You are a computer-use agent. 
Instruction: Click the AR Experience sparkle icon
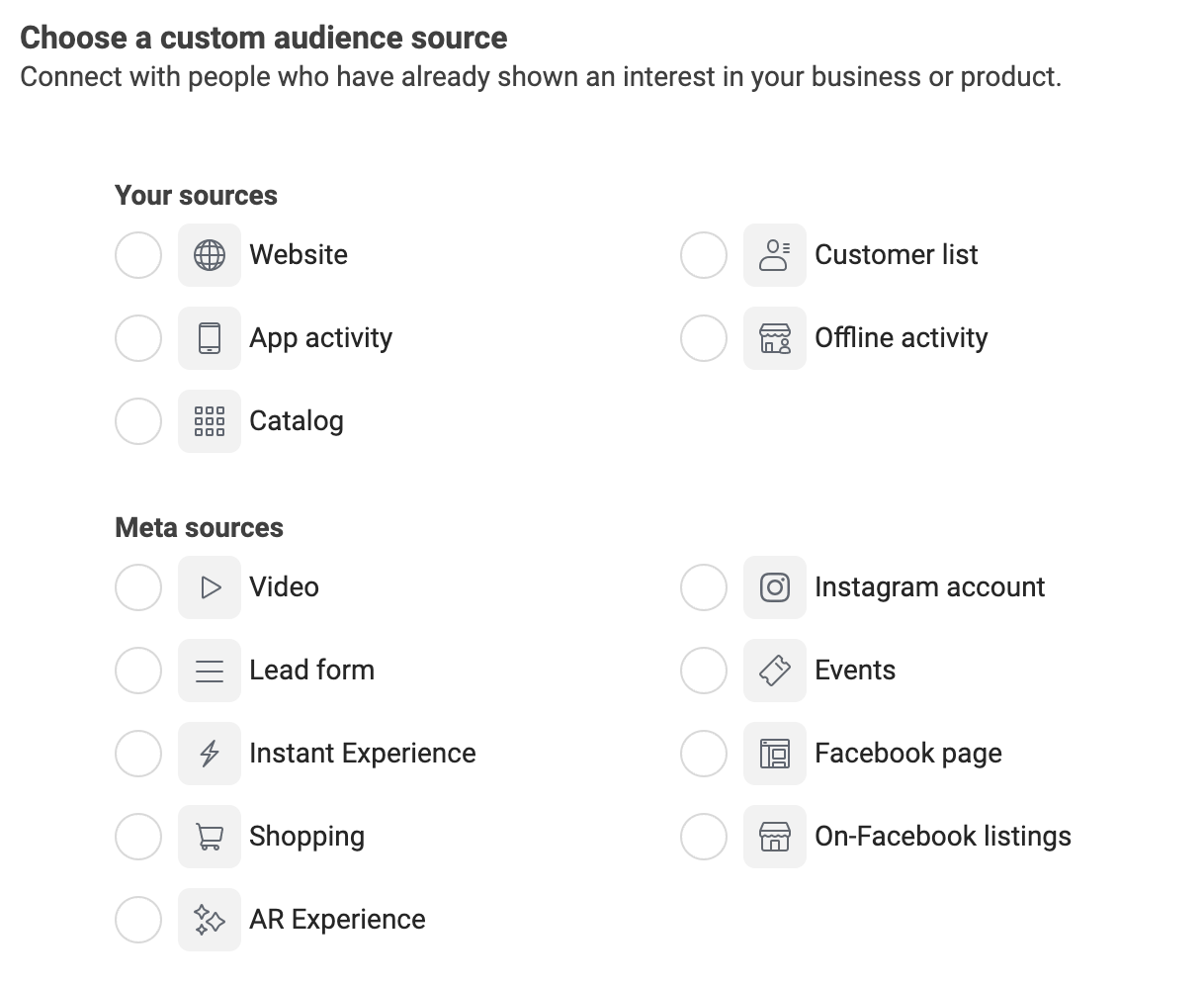210,920
